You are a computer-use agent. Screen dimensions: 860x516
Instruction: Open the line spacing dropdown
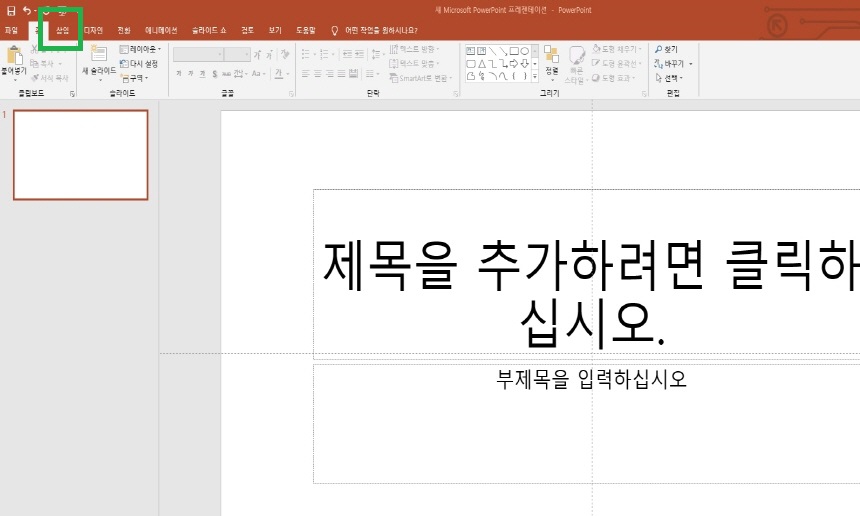coord(376,54)
